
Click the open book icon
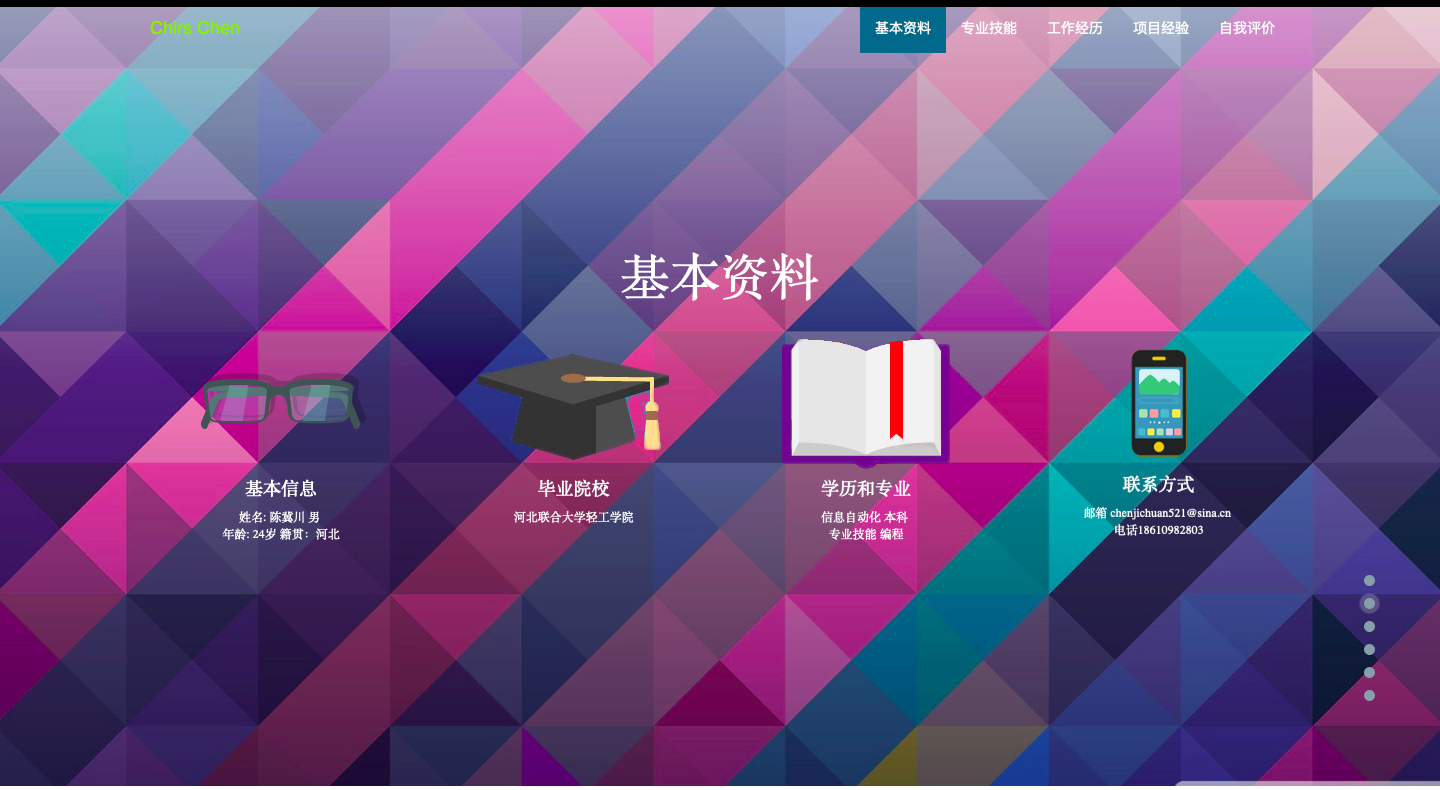pyautogui.click(x=865, y=399)
